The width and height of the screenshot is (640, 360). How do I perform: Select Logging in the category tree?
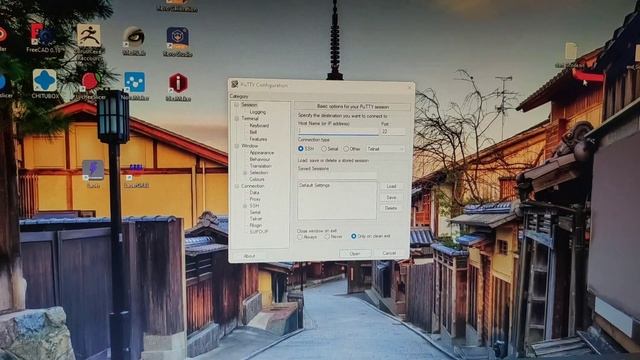click(x=258, y=112)
